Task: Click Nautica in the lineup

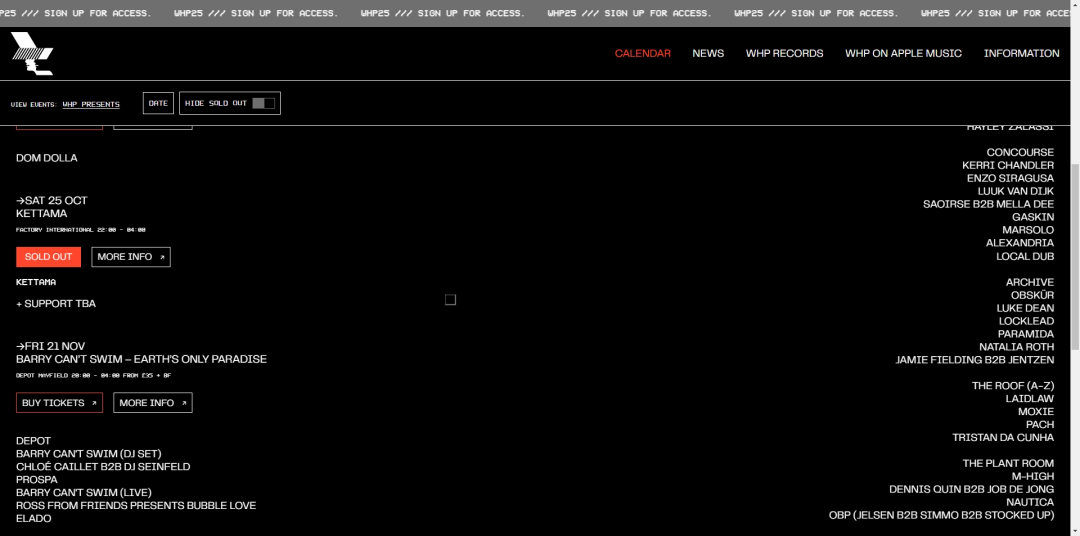Action: (1030, 502)
